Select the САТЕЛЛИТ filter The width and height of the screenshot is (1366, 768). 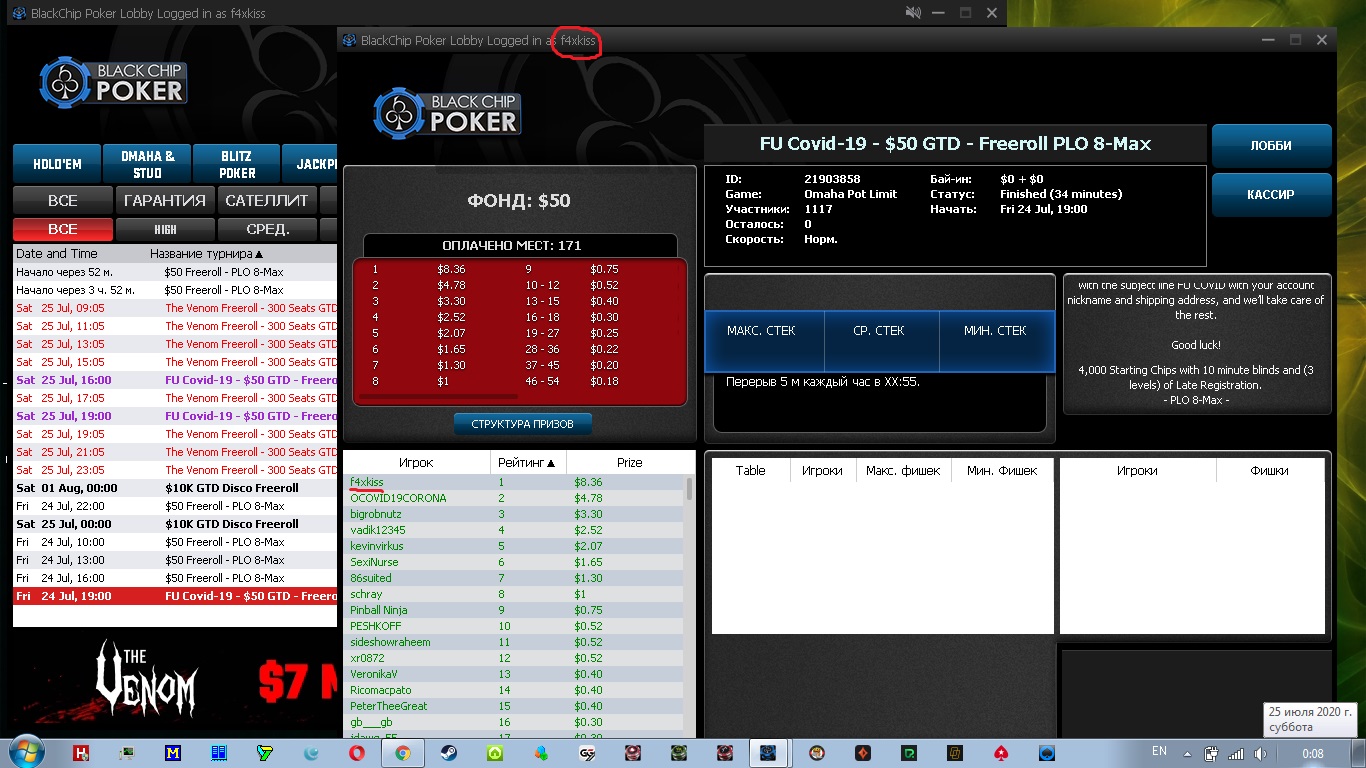pos(266,200)
